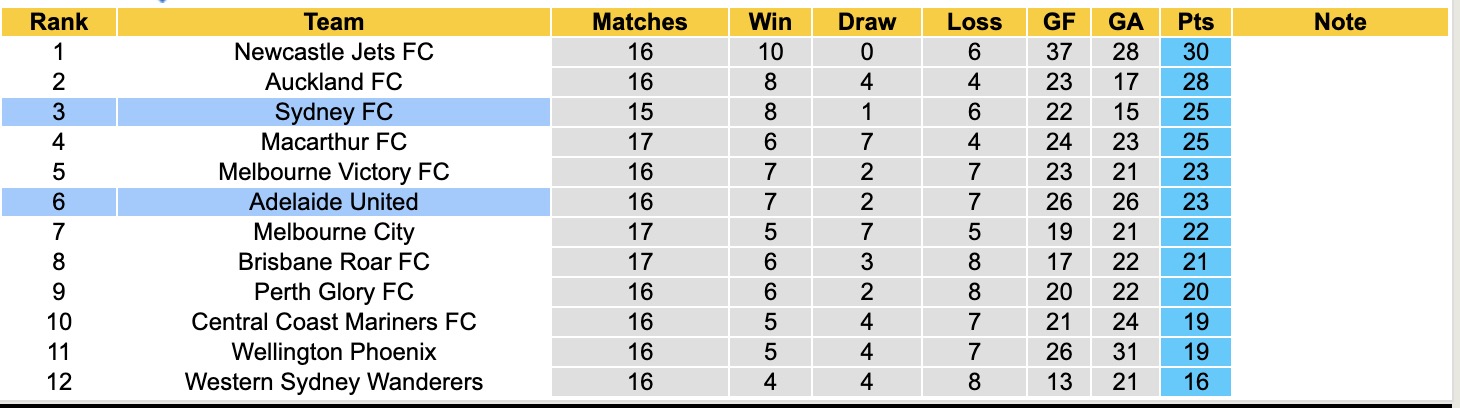Select the GF column header

1059,22
